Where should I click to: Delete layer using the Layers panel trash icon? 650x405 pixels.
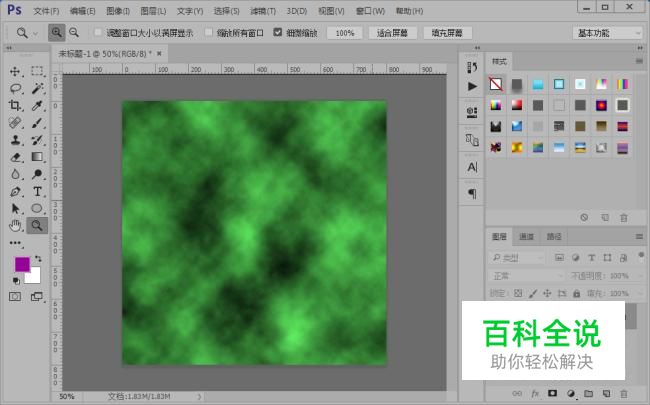(623, 393)
